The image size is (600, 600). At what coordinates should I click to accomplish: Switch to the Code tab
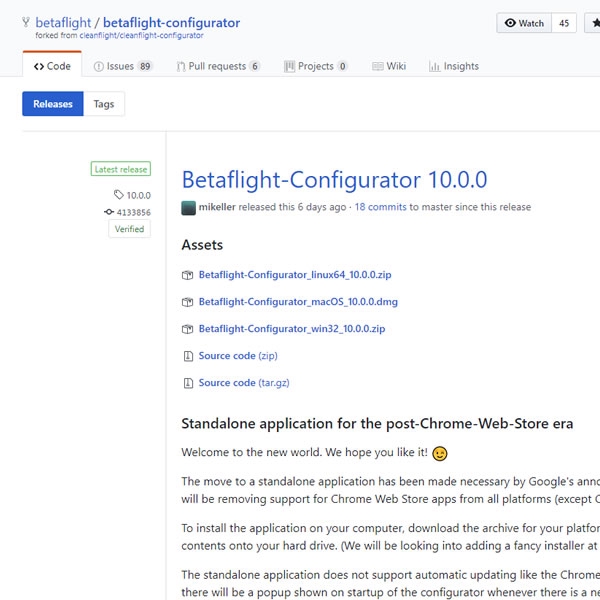click(52, 66)
